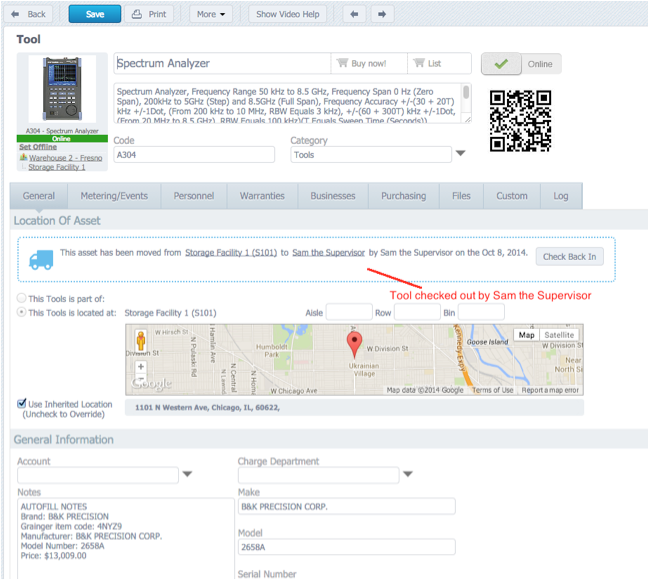
Task: Open the More dropdown menu
Action: click(x=211, y=14)
